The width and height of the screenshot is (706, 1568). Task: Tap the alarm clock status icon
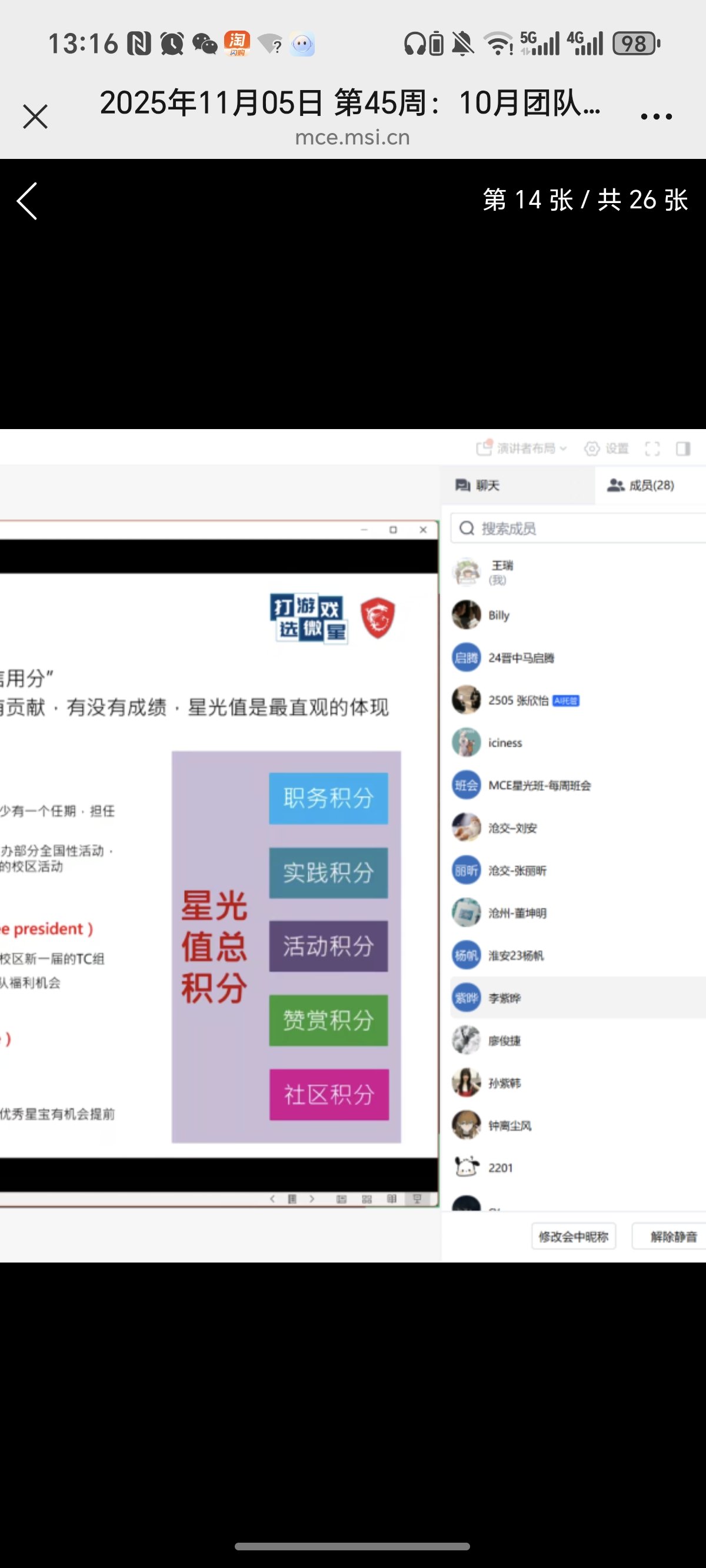172,44
